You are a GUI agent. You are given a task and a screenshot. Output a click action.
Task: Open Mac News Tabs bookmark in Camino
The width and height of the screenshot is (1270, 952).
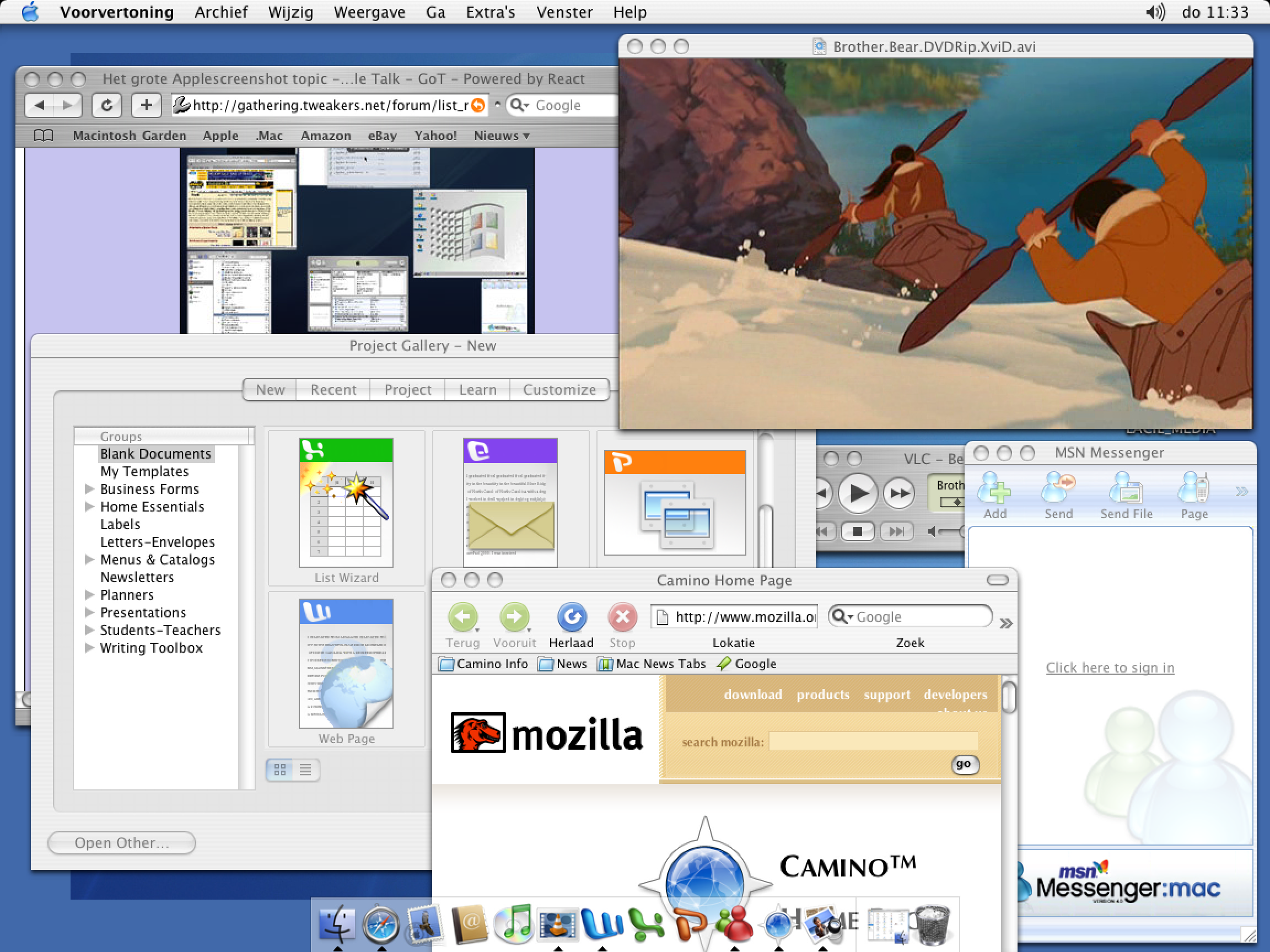[652, 664]
